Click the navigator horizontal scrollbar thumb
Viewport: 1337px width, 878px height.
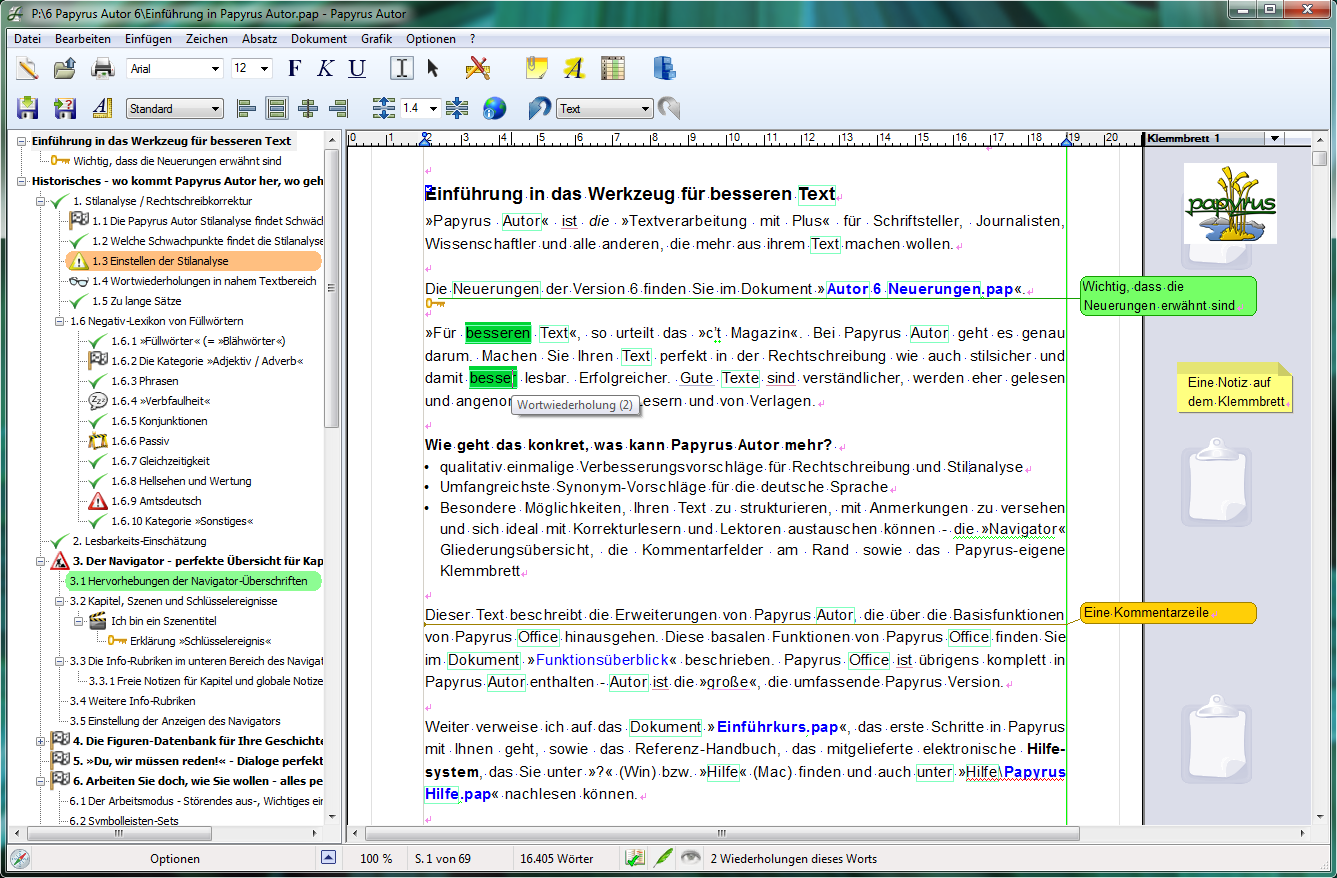118,832
